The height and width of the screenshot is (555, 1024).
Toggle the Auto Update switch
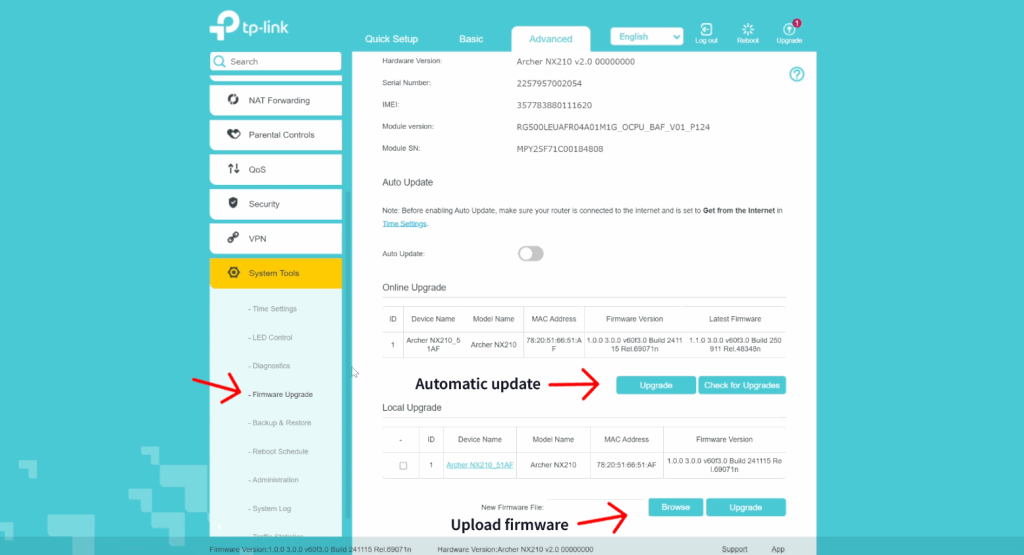tap(530, 253)
